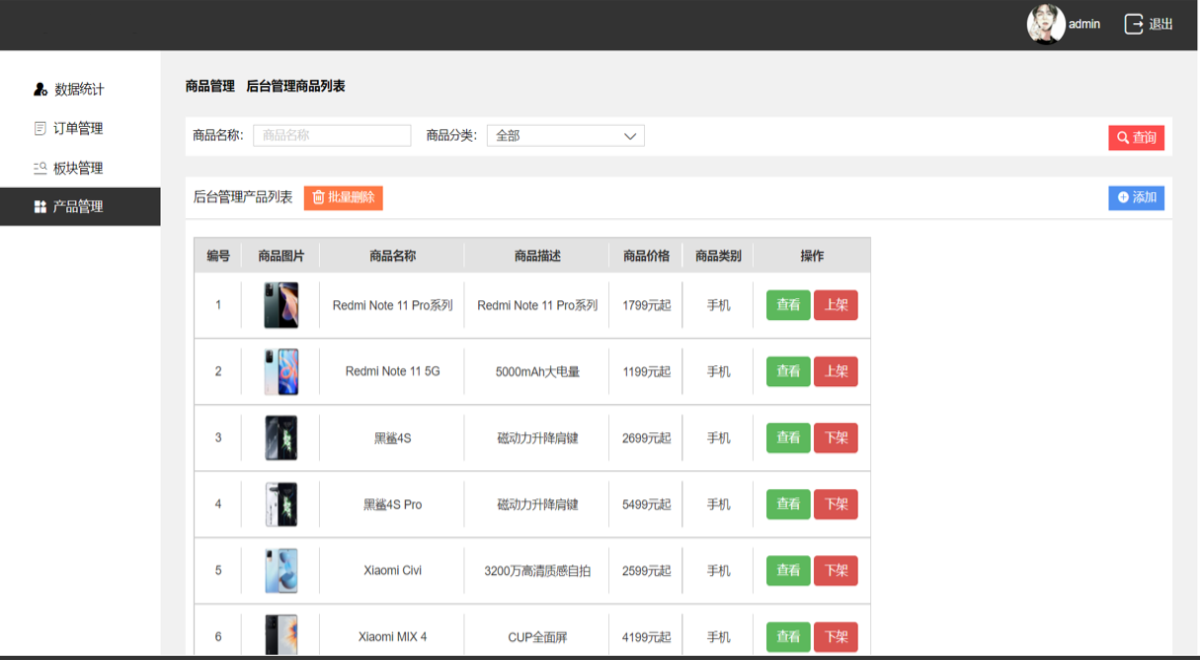Click the 5499元起 price cell

(x=646, y=504)
